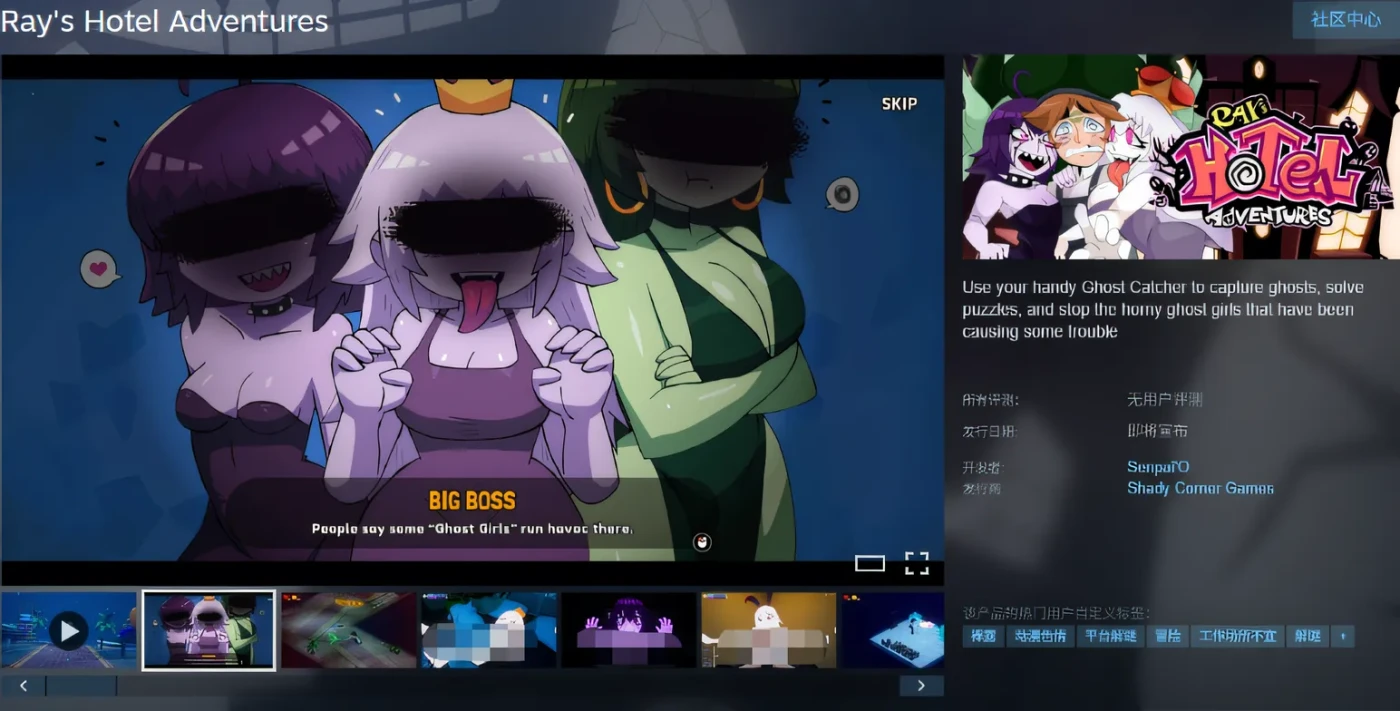Select the purple-haired ghost girl thumbnail
The height and width of the screenshot is (711, 1400).
[x=629, y=630]
